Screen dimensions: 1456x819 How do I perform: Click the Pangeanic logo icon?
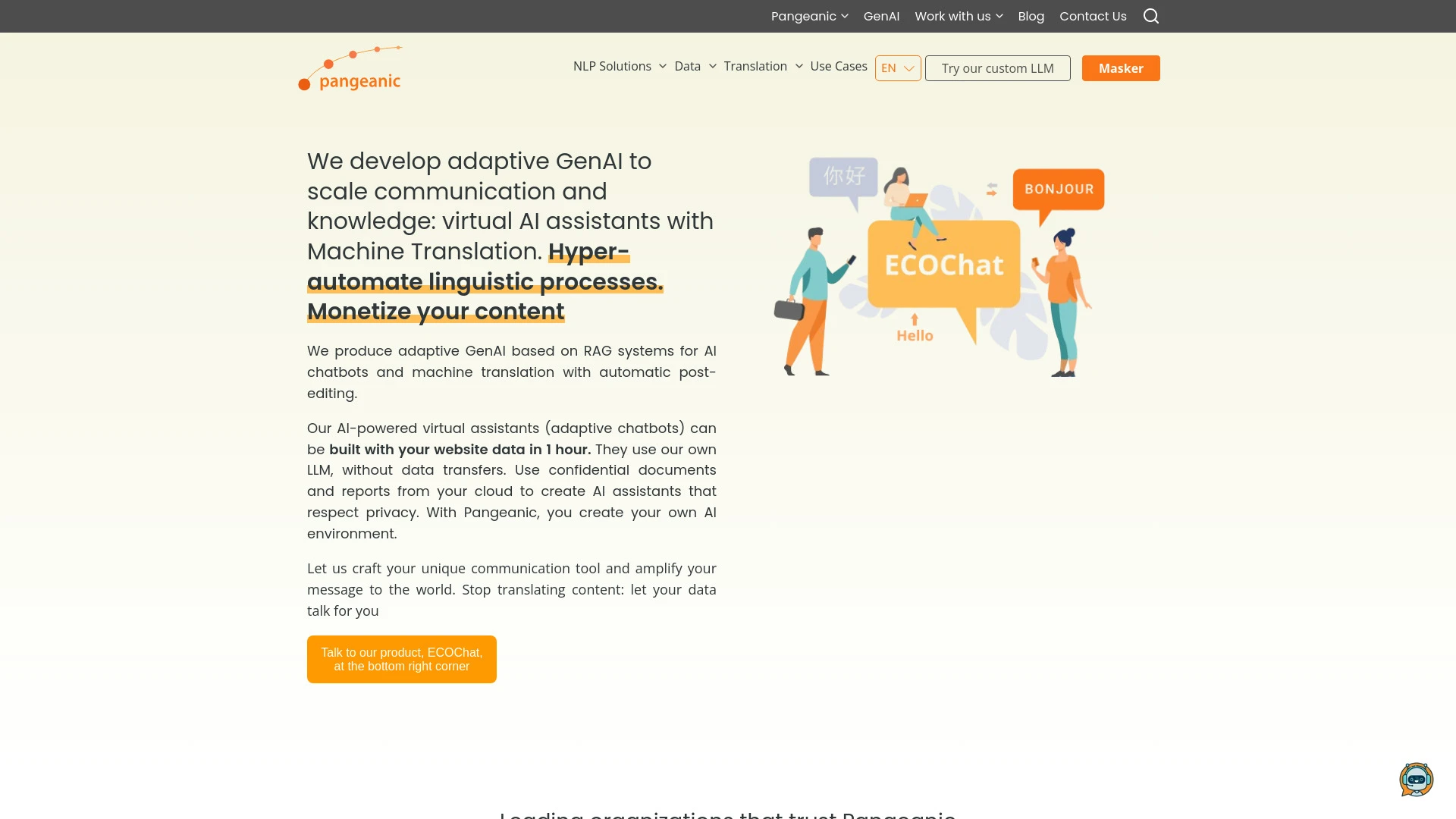(350, 68)
